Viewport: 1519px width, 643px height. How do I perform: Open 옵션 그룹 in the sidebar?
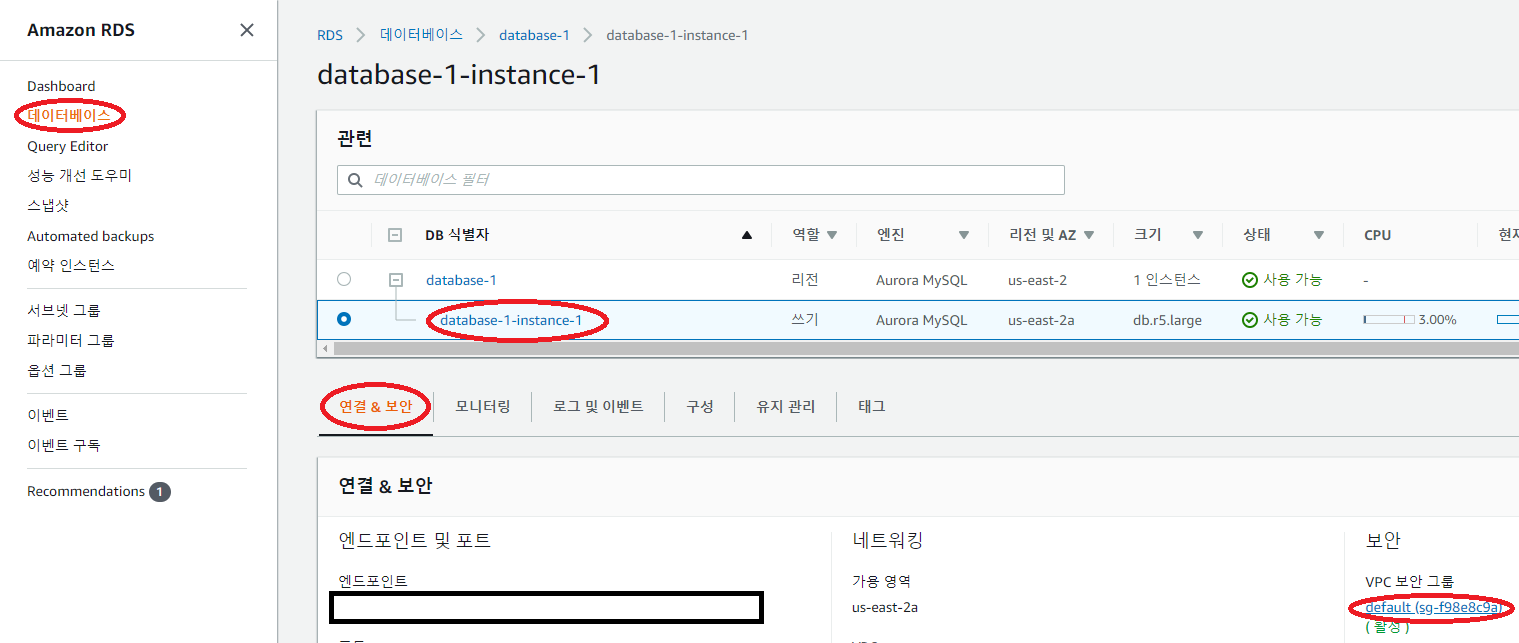pos(56,371)
